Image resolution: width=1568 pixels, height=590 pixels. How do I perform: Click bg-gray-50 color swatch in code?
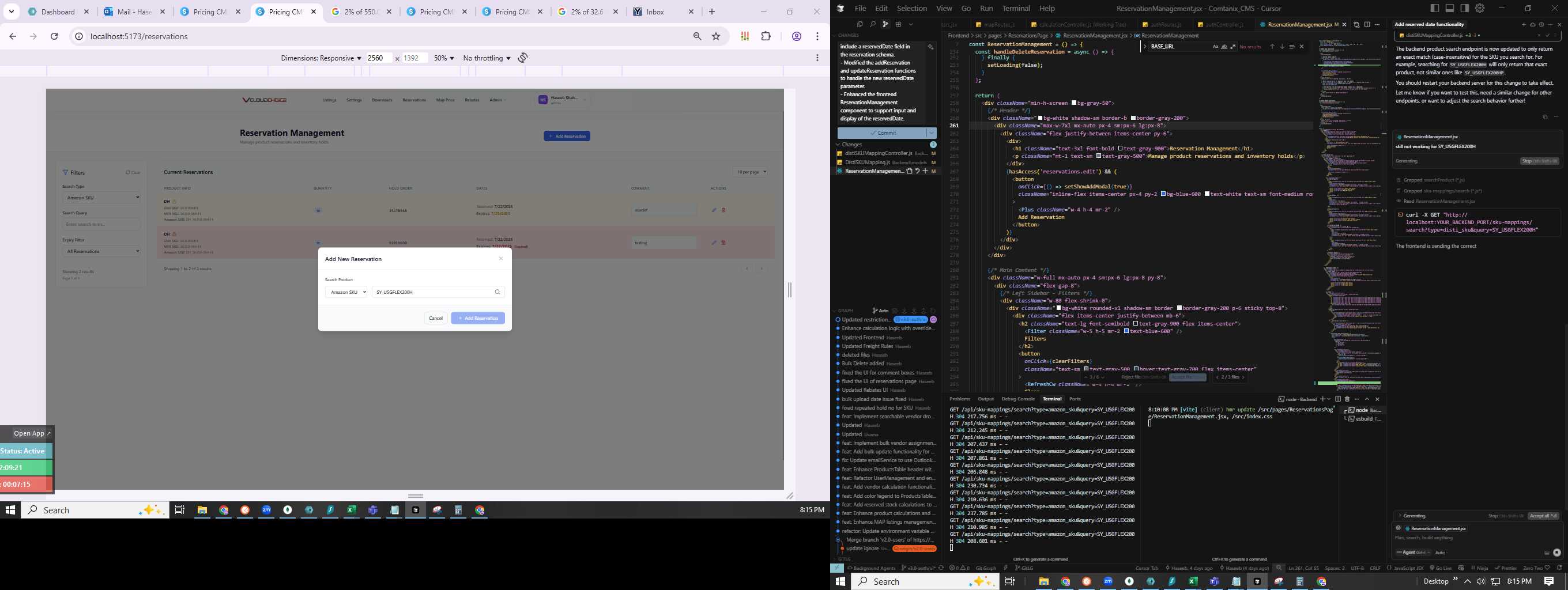click(1074, 103)
